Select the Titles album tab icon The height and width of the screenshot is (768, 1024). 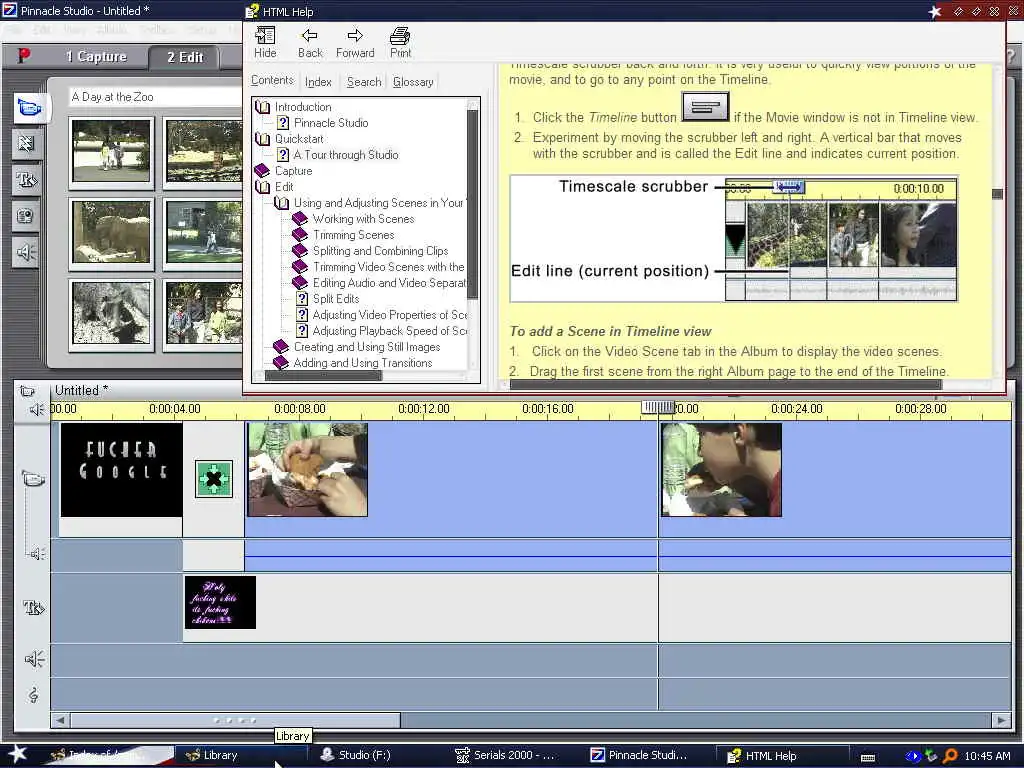click(26, 180)
